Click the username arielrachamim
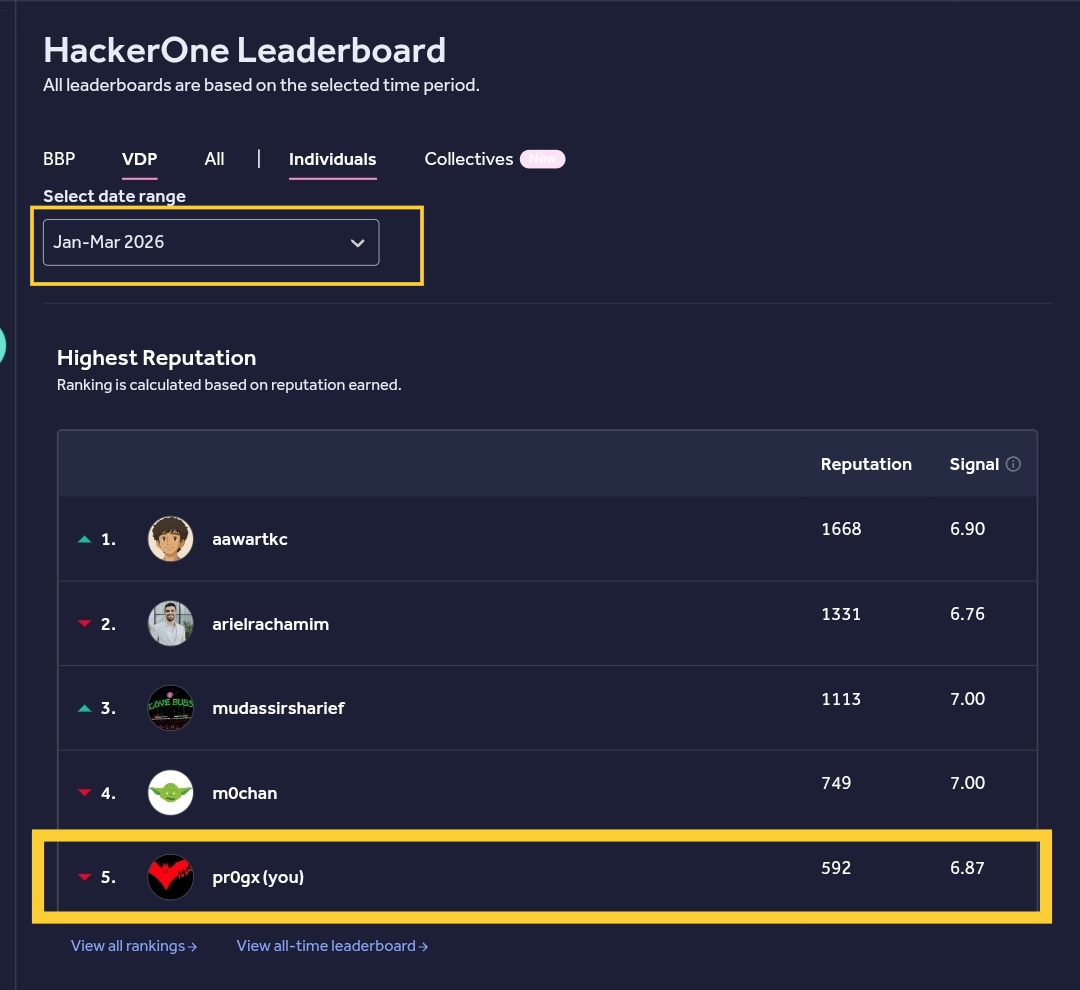 point(271,624)
